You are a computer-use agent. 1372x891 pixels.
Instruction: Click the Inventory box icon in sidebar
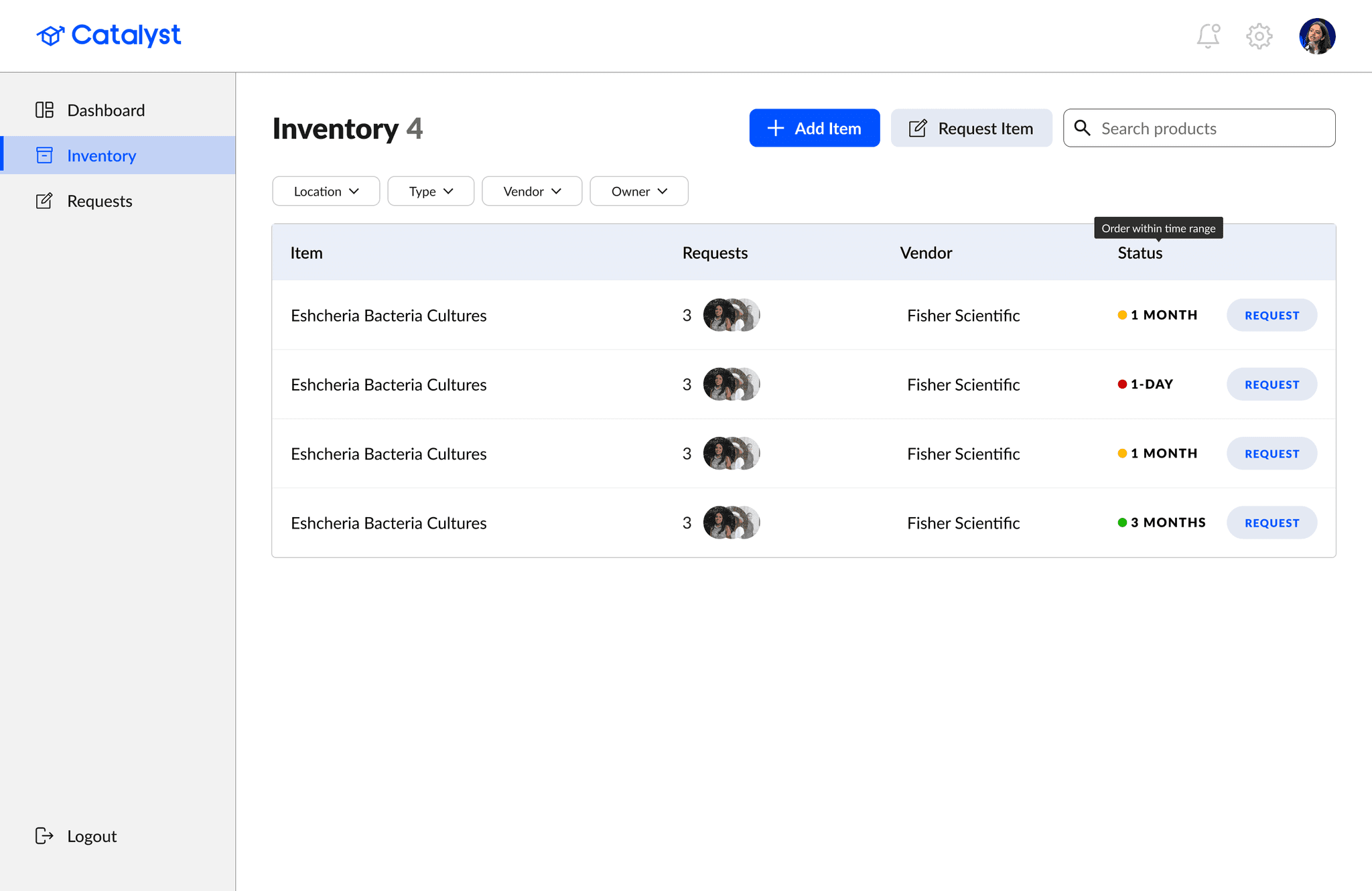click(44, 155)
